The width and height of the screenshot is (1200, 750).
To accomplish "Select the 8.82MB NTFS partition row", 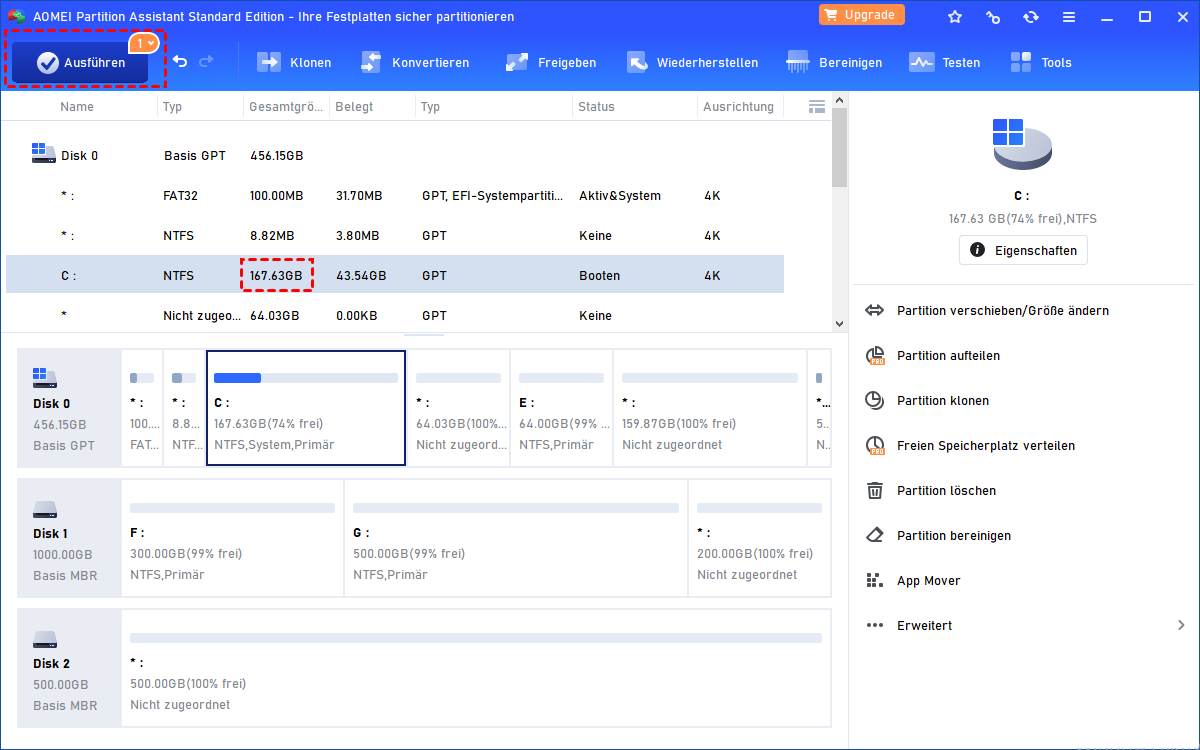I will coord(395,236).
